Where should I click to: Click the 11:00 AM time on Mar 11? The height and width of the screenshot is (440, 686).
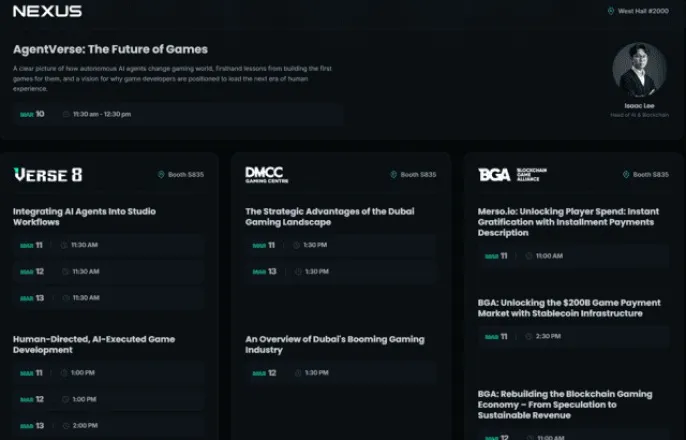click(x=549, y=256)
